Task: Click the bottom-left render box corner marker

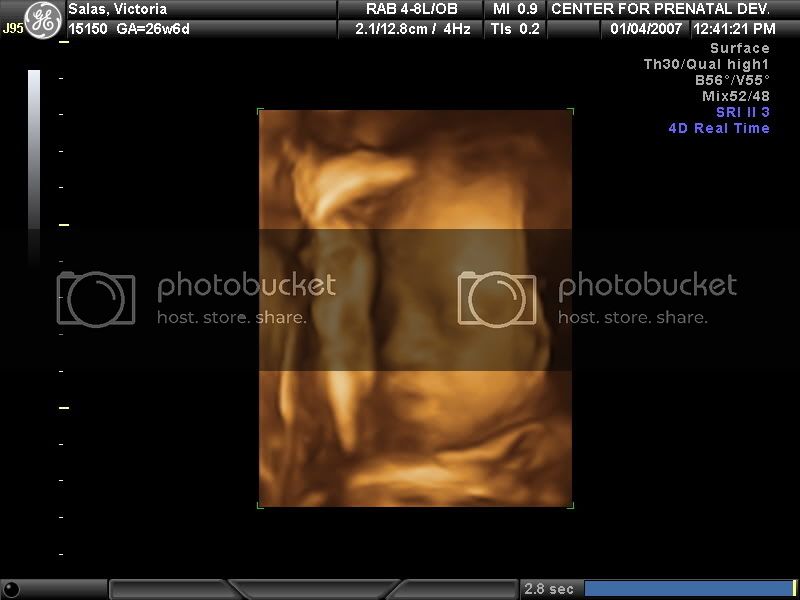Action: (260, 505)
